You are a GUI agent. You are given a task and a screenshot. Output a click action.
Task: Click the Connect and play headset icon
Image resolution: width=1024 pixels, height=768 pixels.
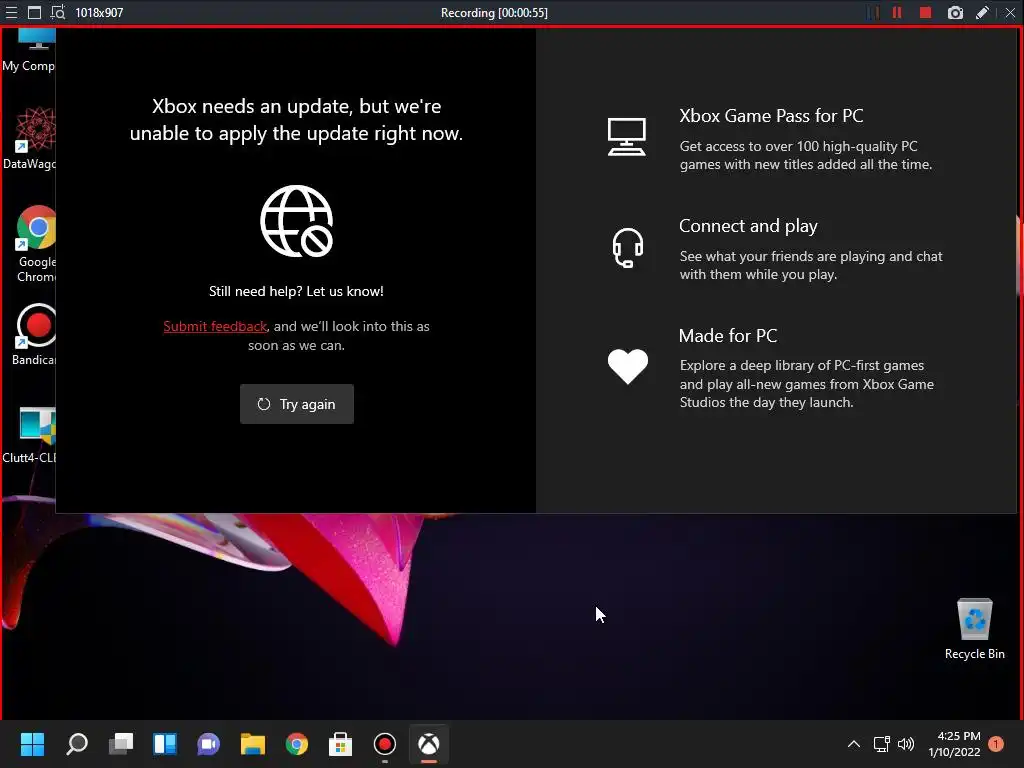(628, 248)
